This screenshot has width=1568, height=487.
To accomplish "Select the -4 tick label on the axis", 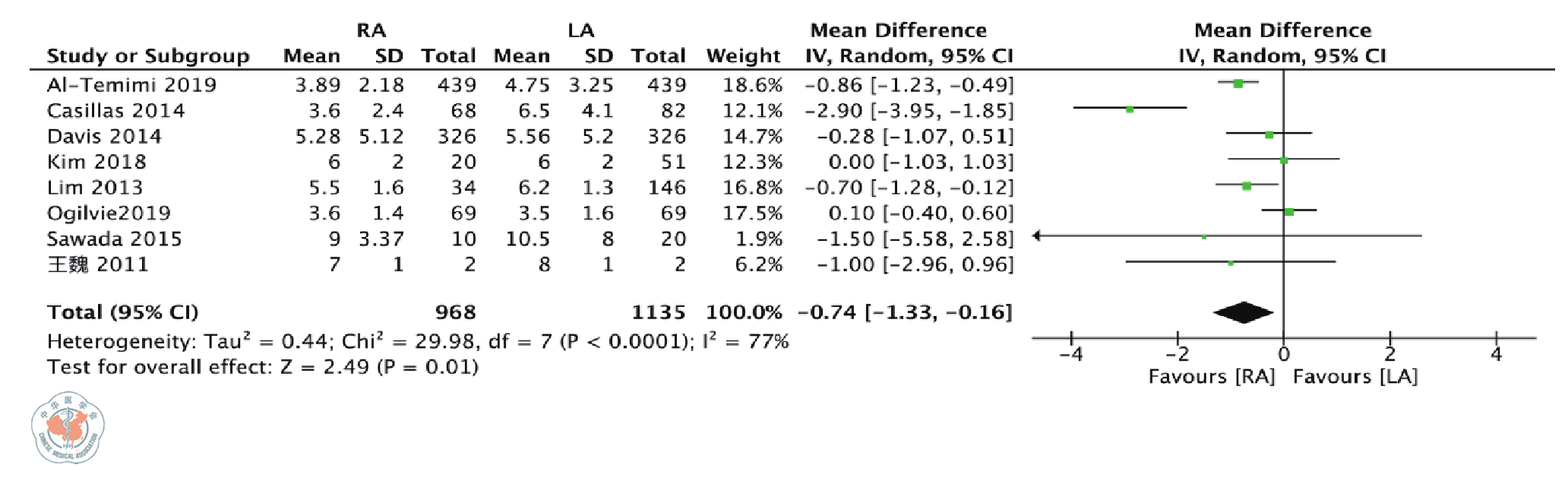I will (x=1070, y=355).
